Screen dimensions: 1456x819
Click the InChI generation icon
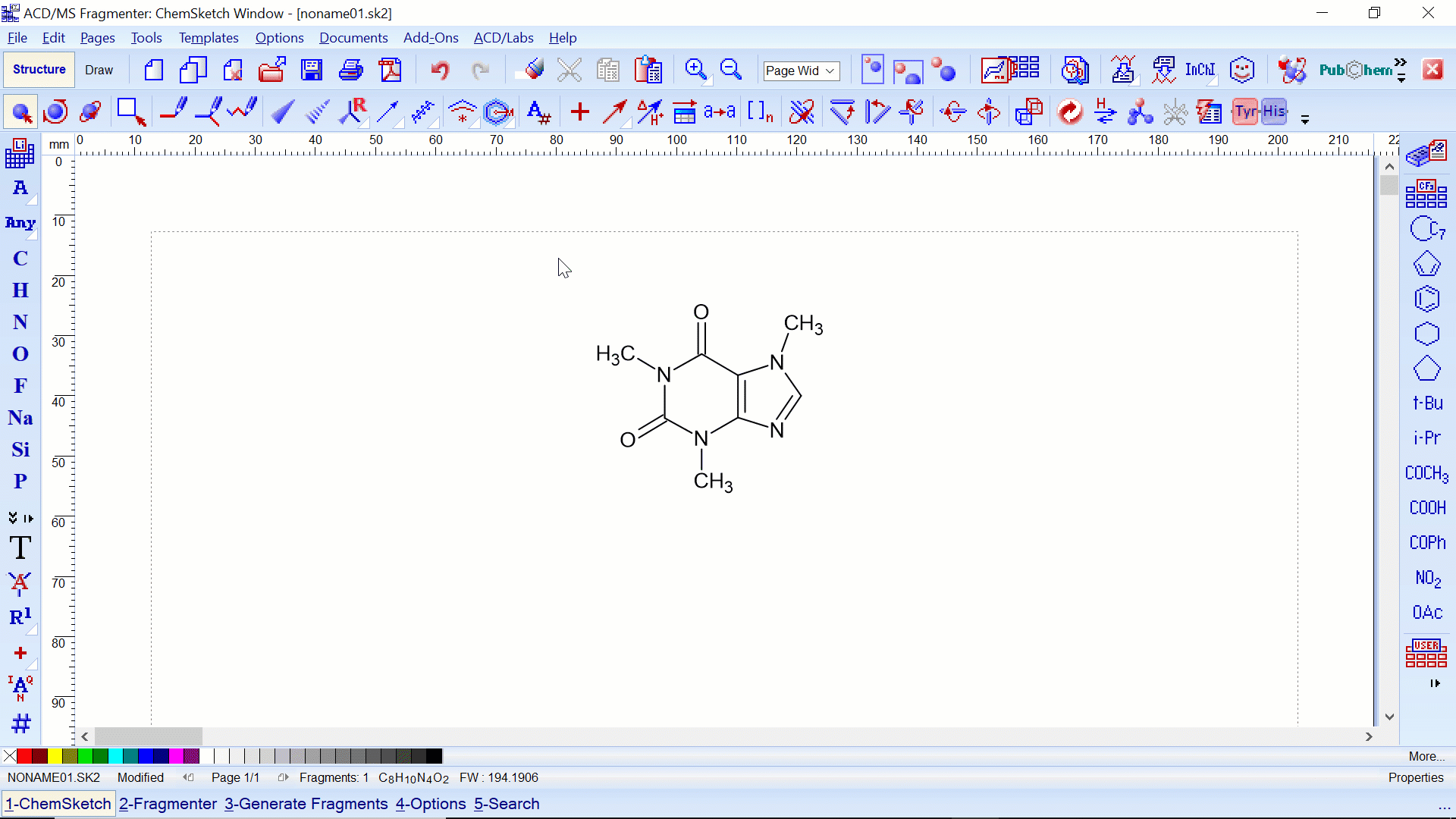[1200, 71]
